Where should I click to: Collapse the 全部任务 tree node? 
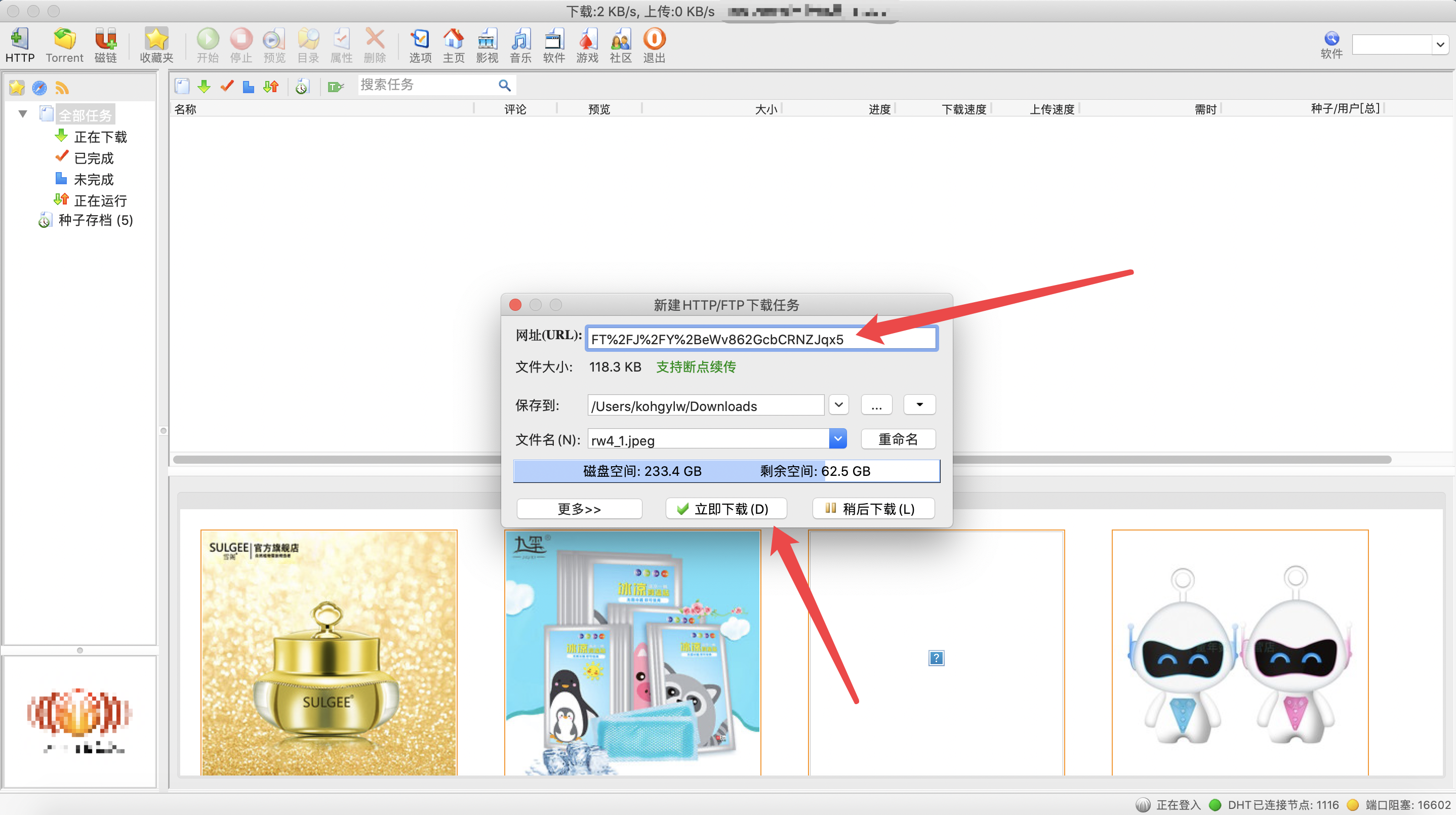(23, 114)
